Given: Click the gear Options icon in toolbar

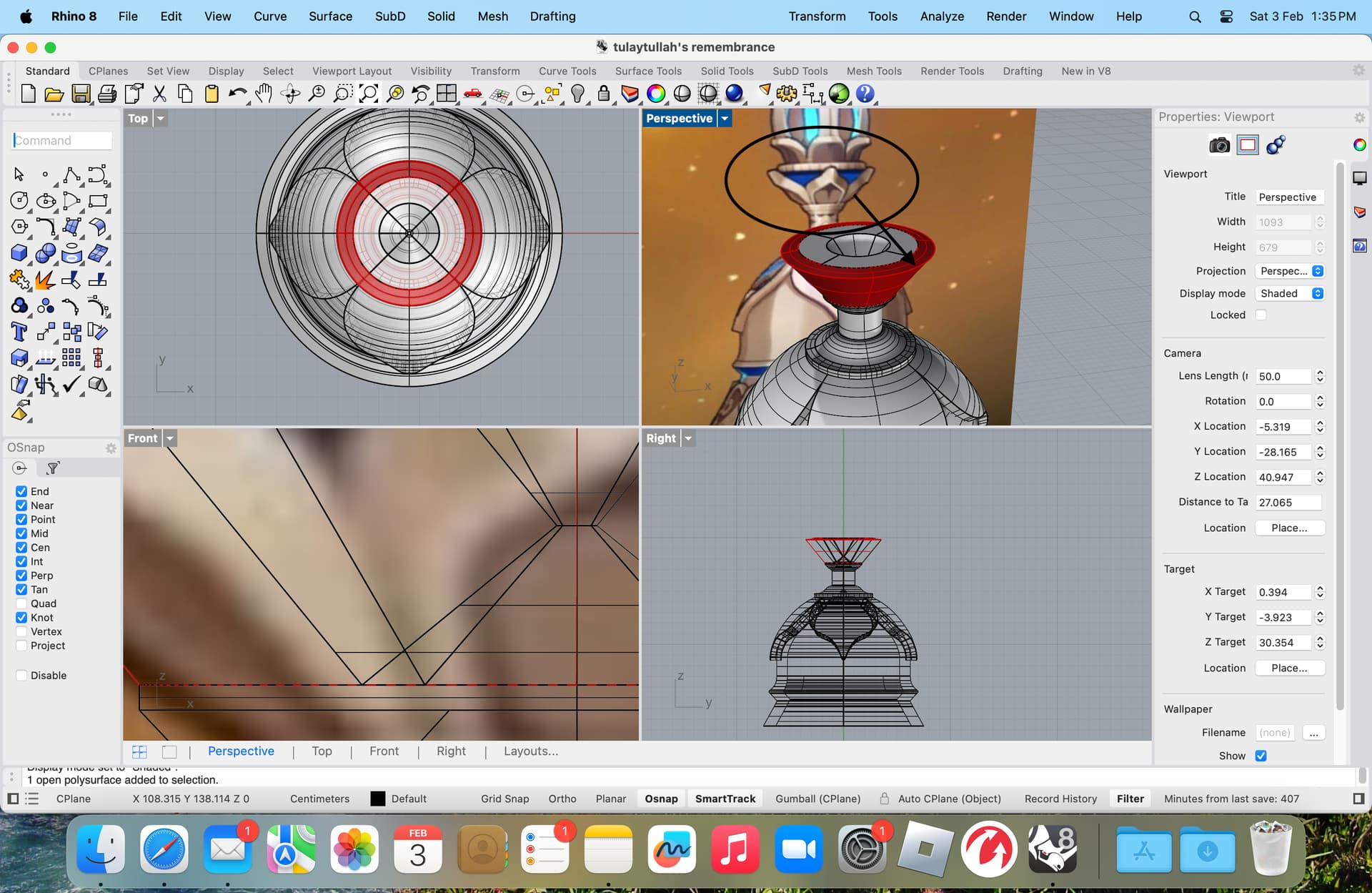Looking at the screenshot, I should (787, 94).
